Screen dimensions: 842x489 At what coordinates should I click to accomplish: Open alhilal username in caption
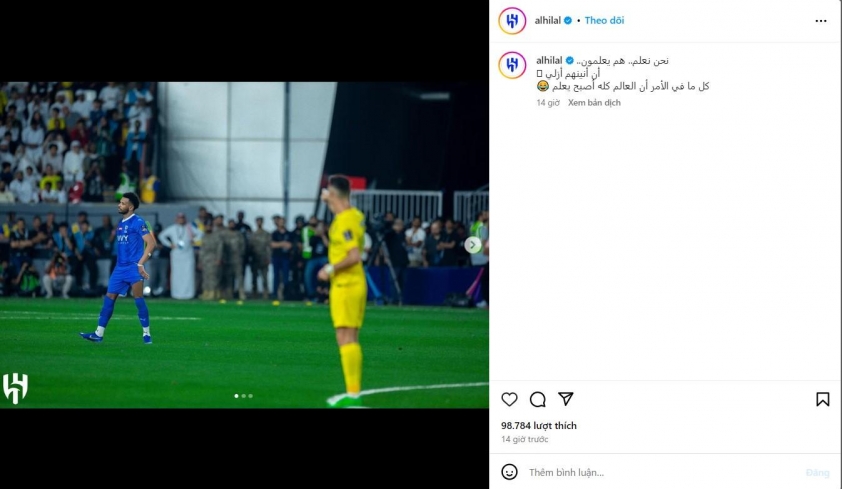(549, 61)
